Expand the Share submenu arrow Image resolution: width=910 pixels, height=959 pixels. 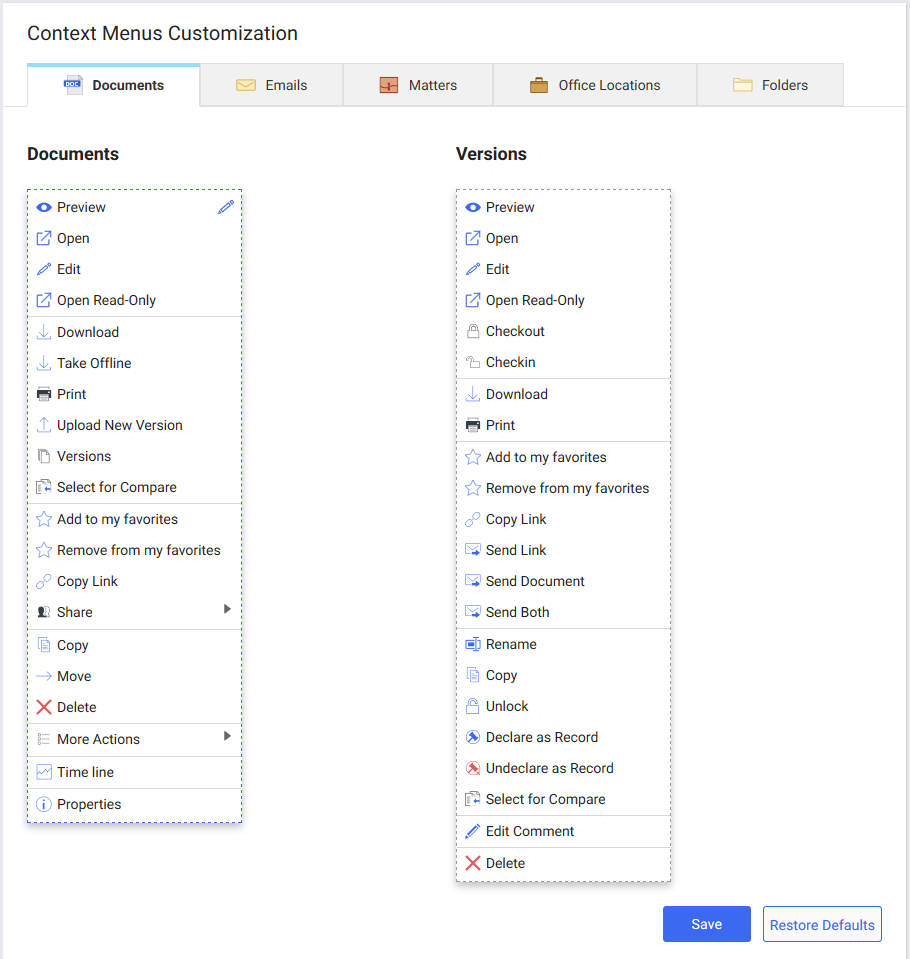[x=228, y=607]
